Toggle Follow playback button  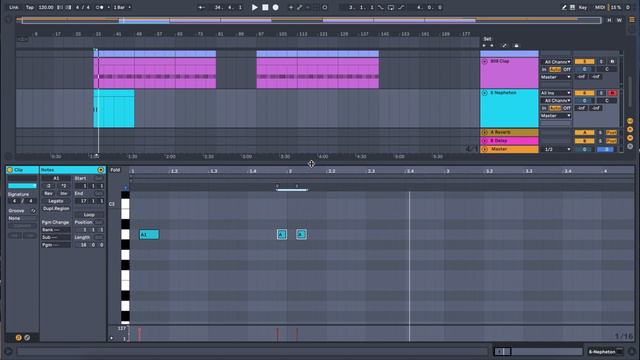(x=202, y=7)
